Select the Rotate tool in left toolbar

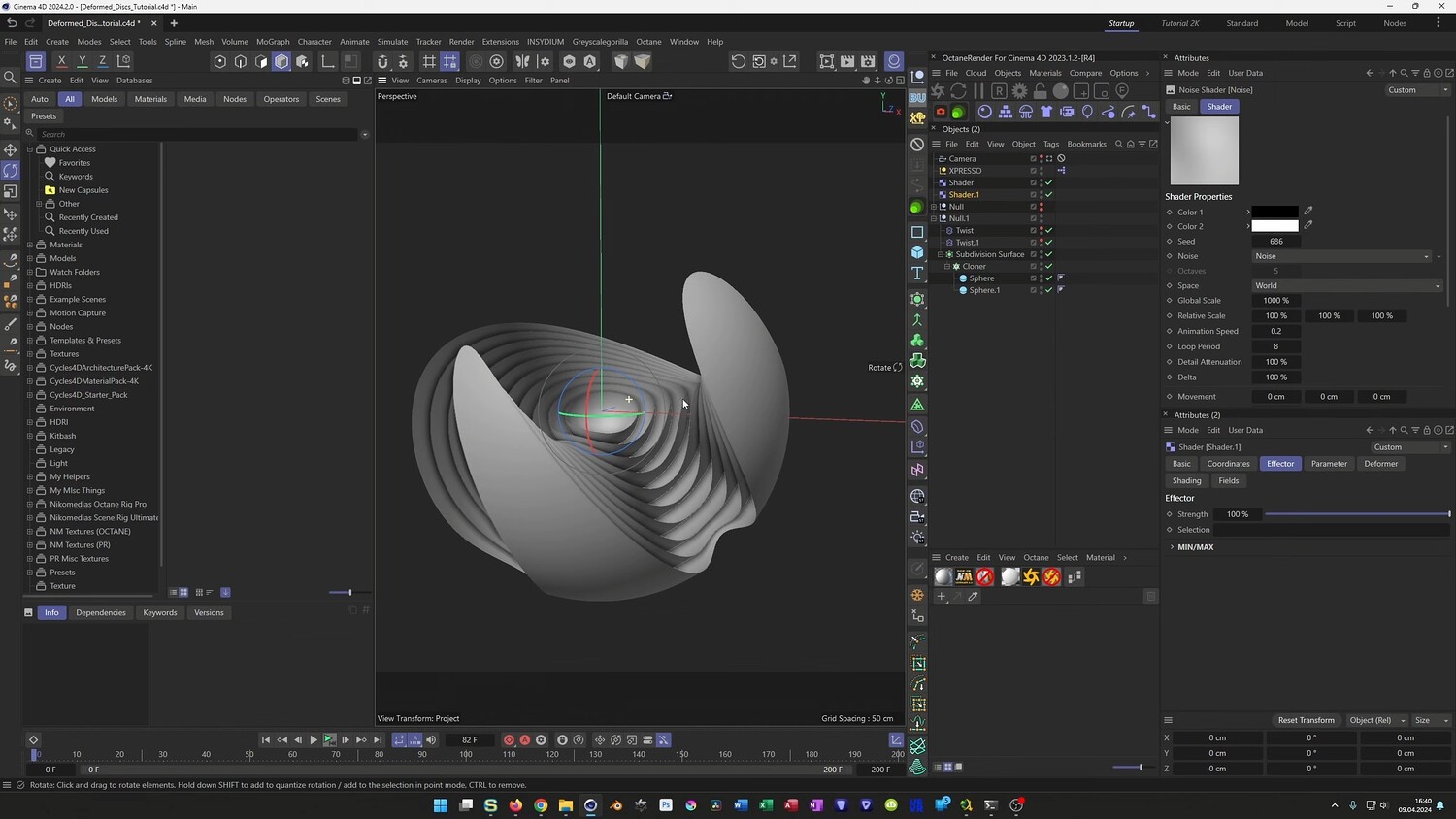click(11, 171)
